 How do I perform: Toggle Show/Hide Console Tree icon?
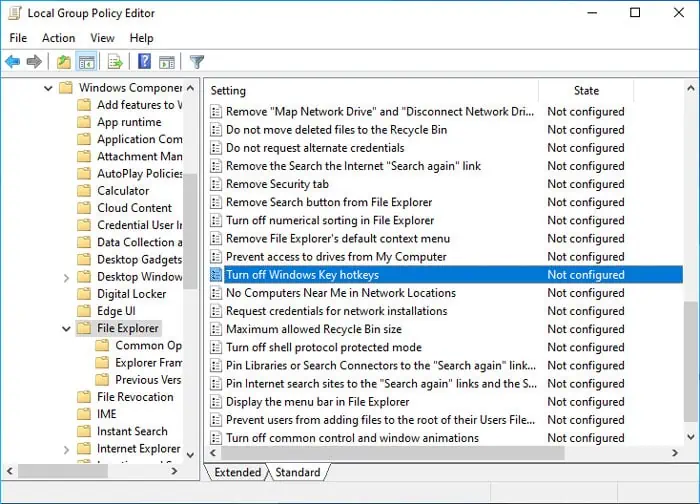(86, 62)
